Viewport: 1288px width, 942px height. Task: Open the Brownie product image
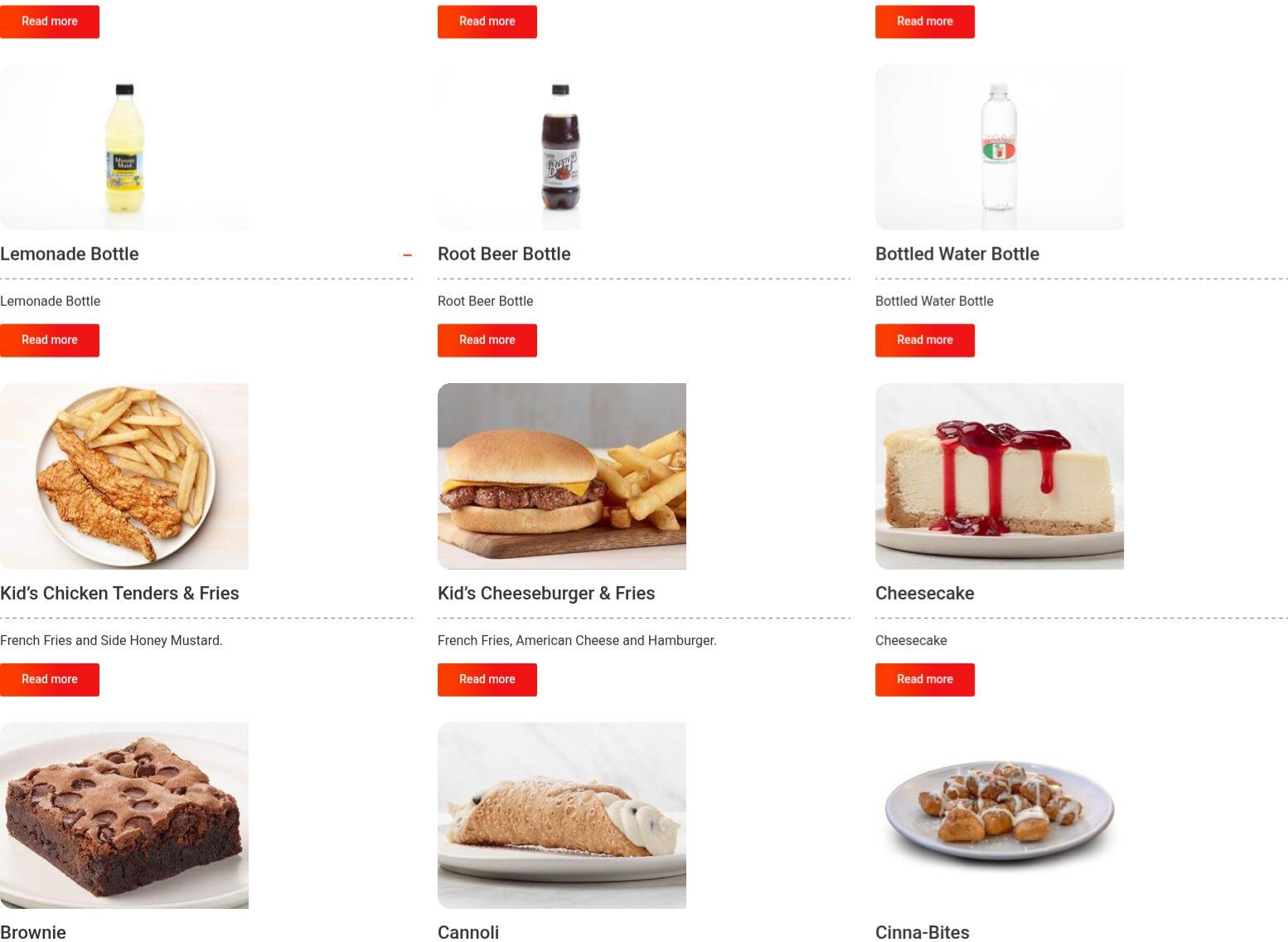point(124,815)
